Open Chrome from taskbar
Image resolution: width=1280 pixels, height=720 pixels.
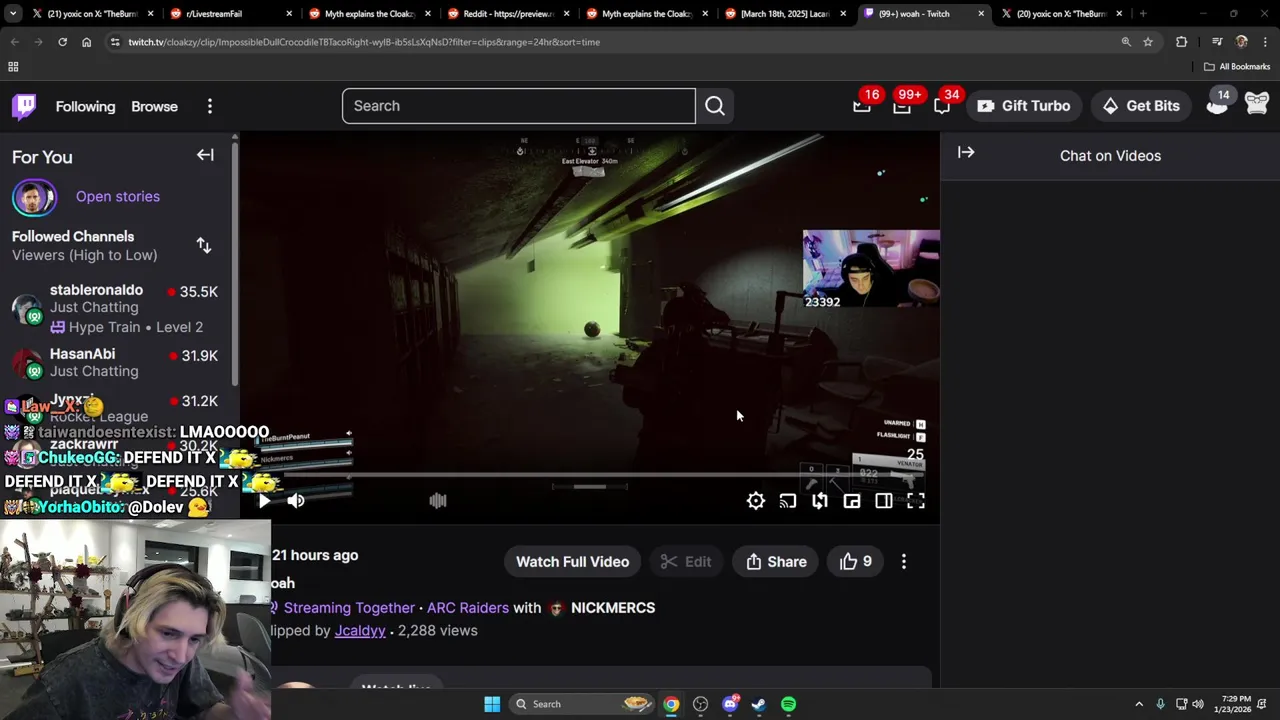tap(671, 704)
